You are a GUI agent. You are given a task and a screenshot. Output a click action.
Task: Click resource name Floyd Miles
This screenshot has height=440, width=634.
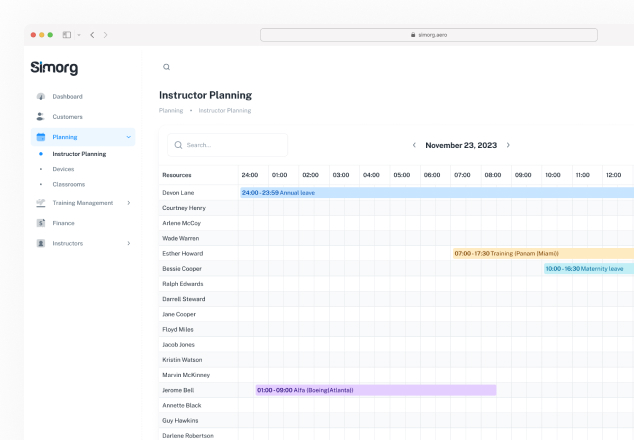178,330
